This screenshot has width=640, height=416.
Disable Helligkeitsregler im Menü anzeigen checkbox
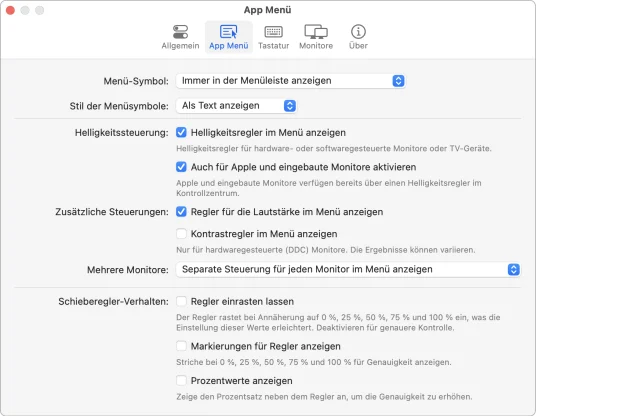182,132
